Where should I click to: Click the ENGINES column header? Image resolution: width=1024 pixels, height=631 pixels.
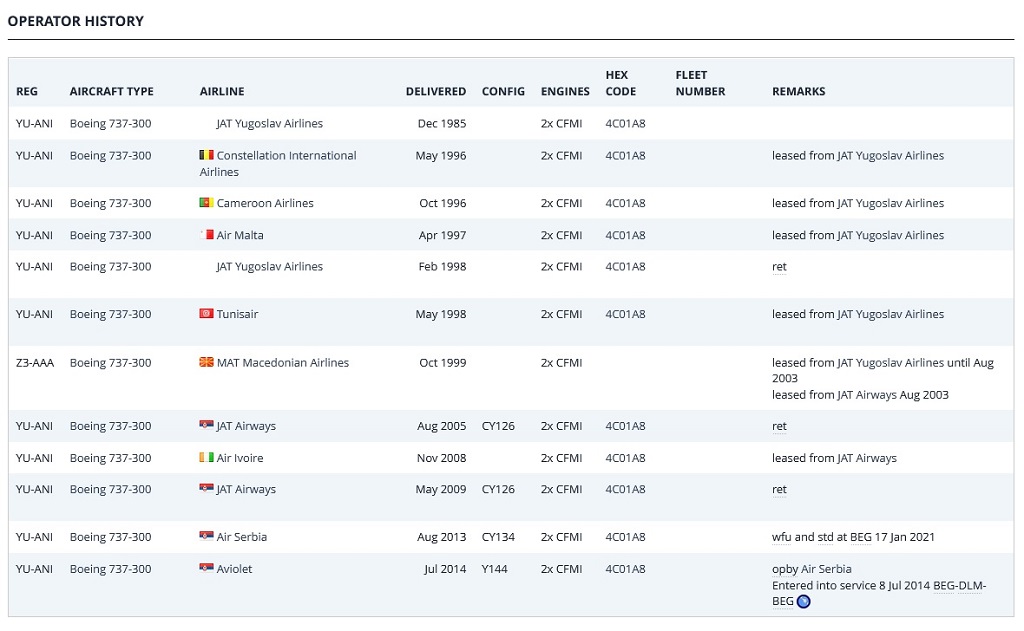coord(565,91)
